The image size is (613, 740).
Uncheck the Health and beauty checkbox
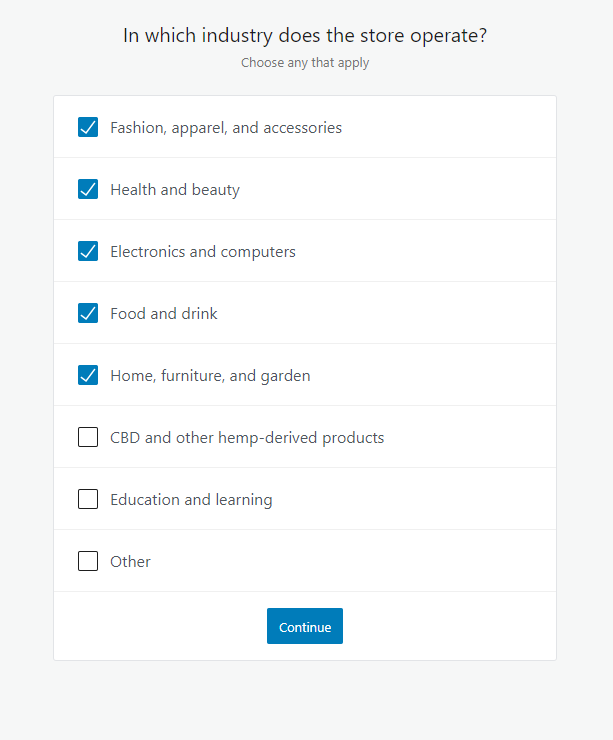point(88,190)
